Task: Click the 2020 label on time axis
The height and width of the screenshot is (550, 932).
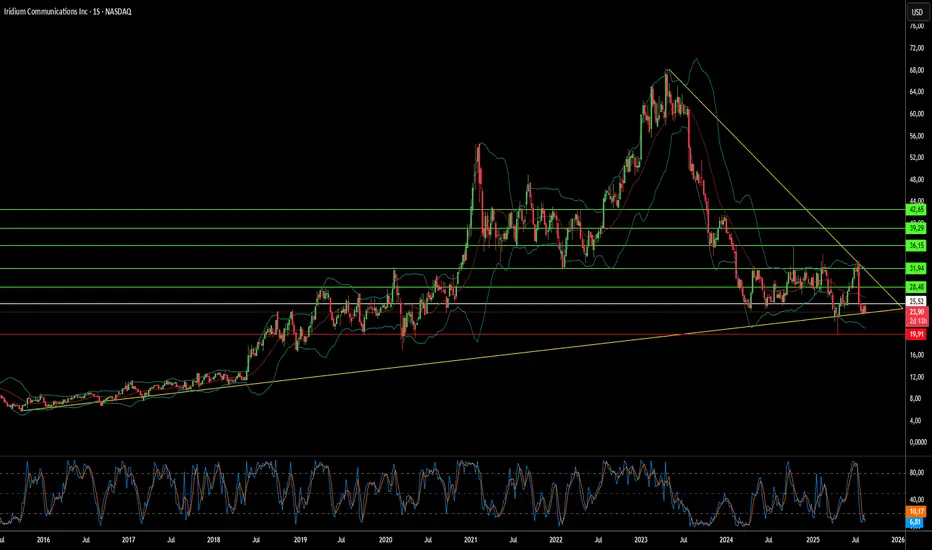Action: tap(386, 540)
